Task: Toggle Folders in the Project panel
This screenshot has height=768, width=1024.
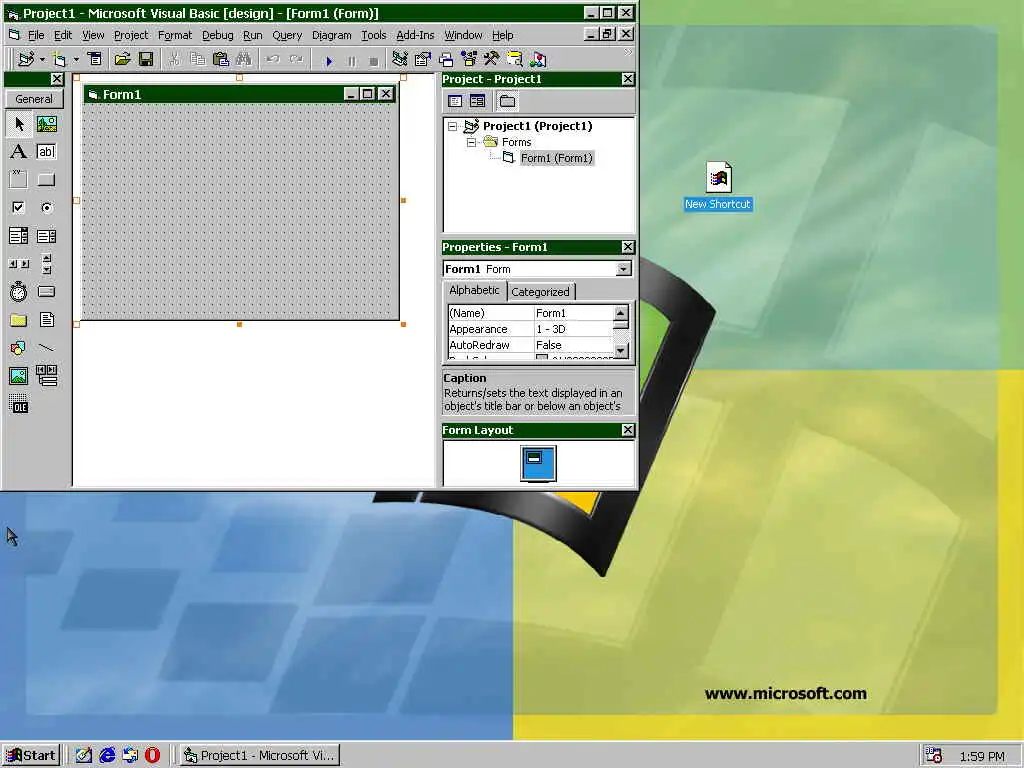Action: 507,101
